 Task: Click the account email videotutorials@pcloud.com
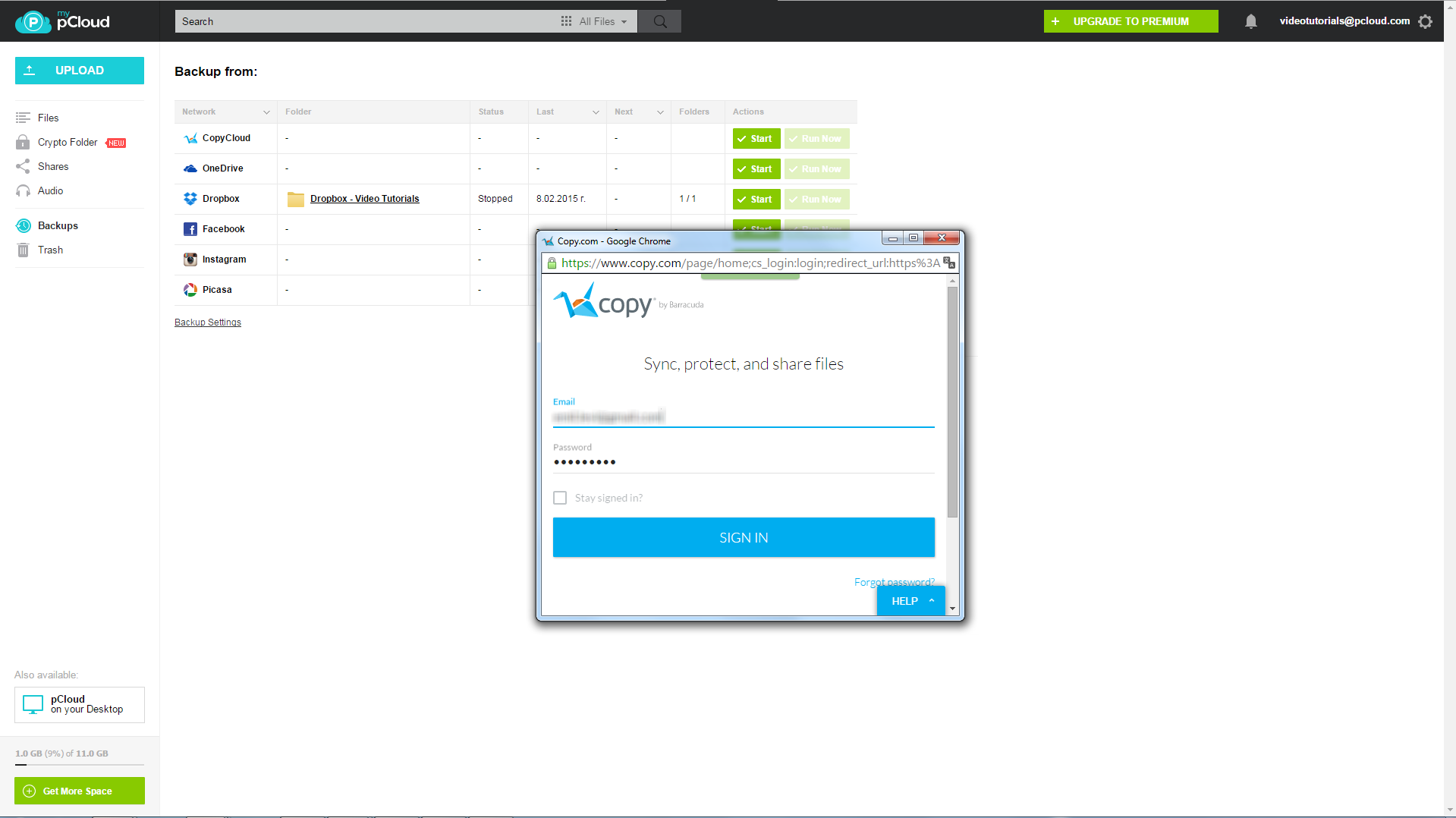pos(1344,21)
